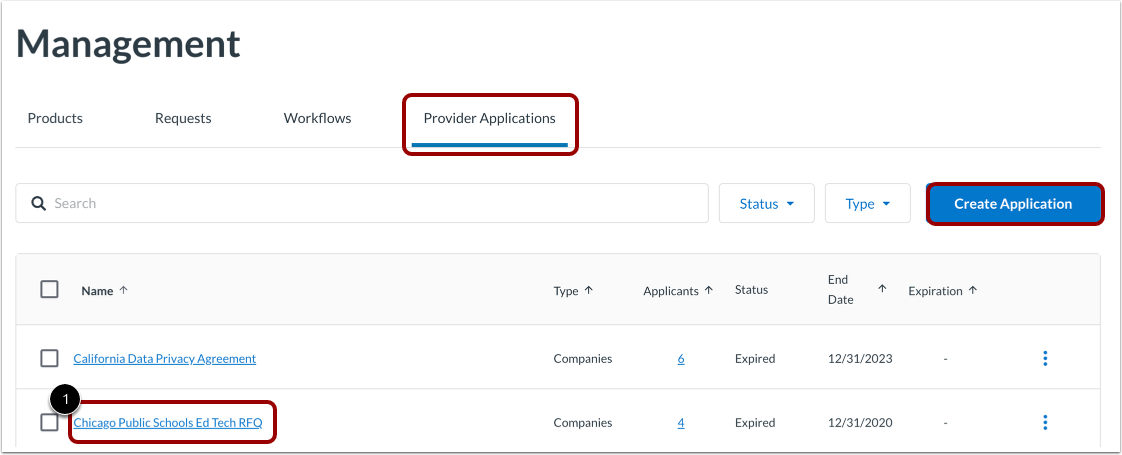View the 4 applicants for the Chicago RFQ

[680, 423]
